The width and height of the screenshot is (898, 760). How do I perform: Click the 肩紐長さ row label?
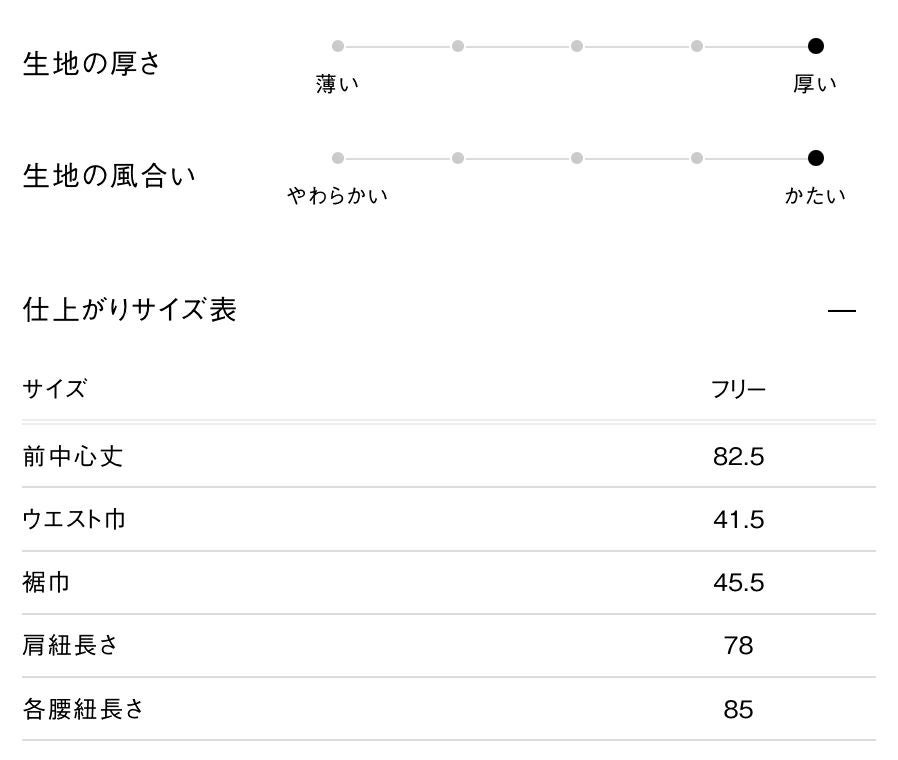tap(70, 646)
